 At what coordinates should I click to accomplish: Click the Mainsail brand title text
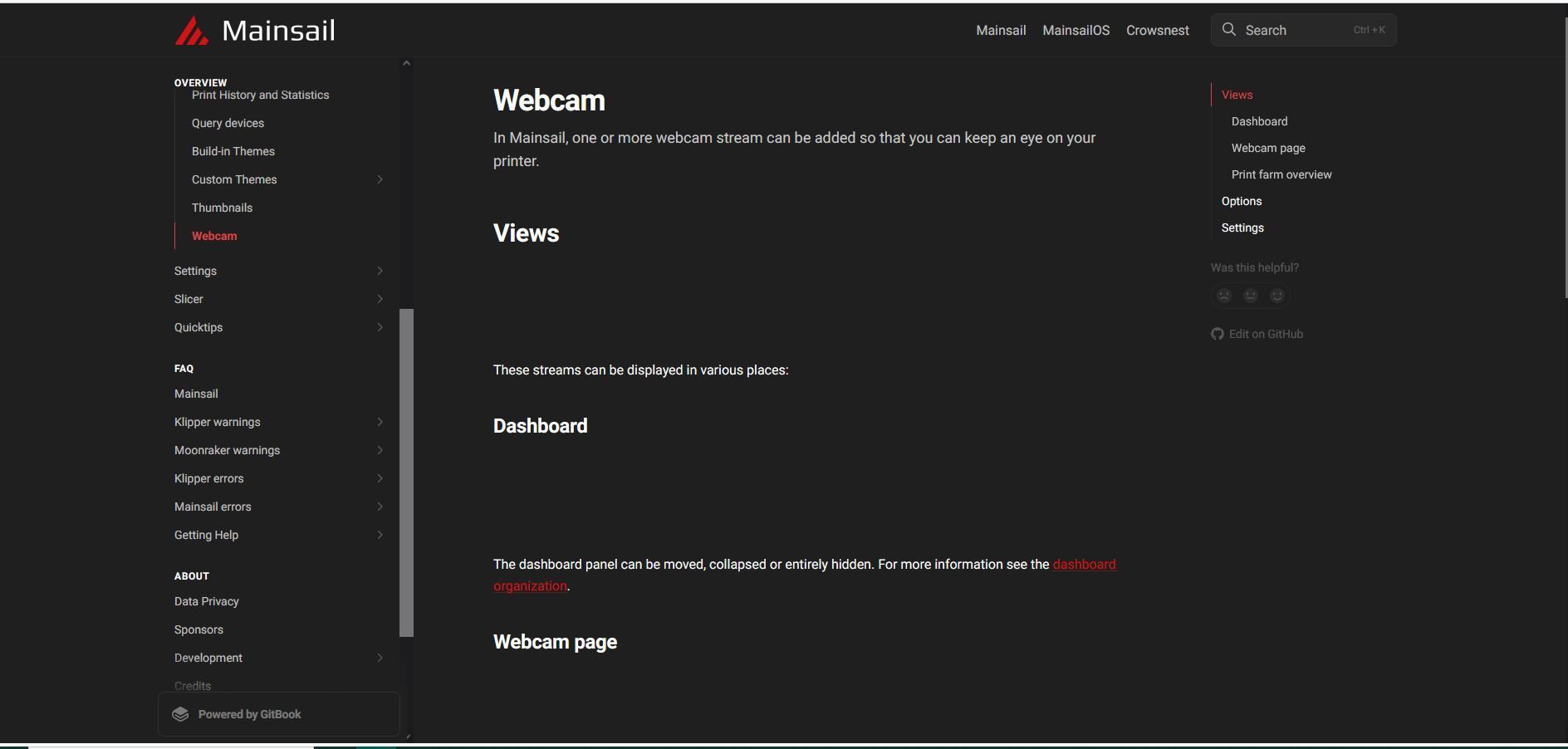coord(278,31)
